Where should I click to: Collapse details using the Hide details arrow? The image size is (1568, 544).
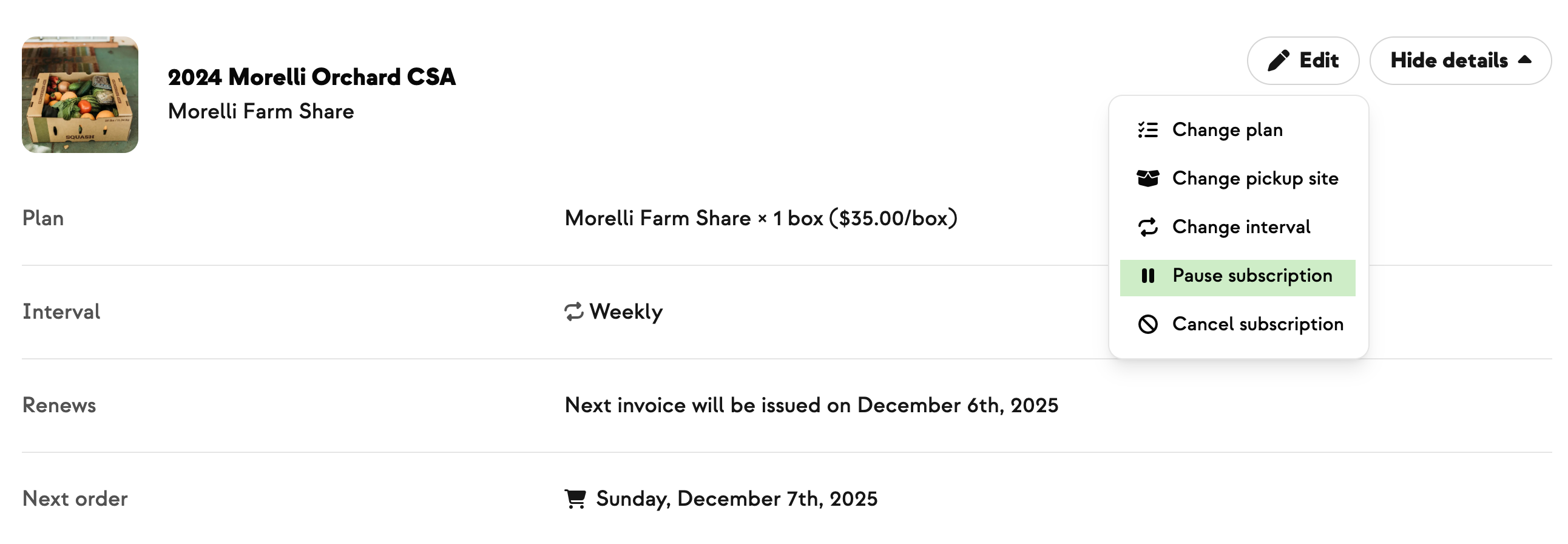click(x=1525, y=59)
